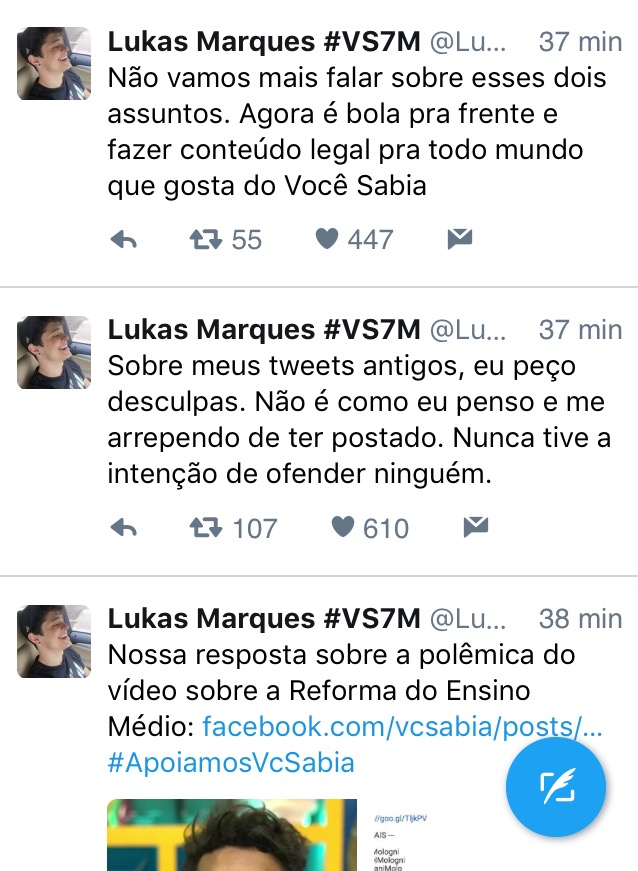The height and width of the screenshot is (871, 638).
Task: Reply to the tweet about 'Você Sabia' content
Action: [124, 240]
